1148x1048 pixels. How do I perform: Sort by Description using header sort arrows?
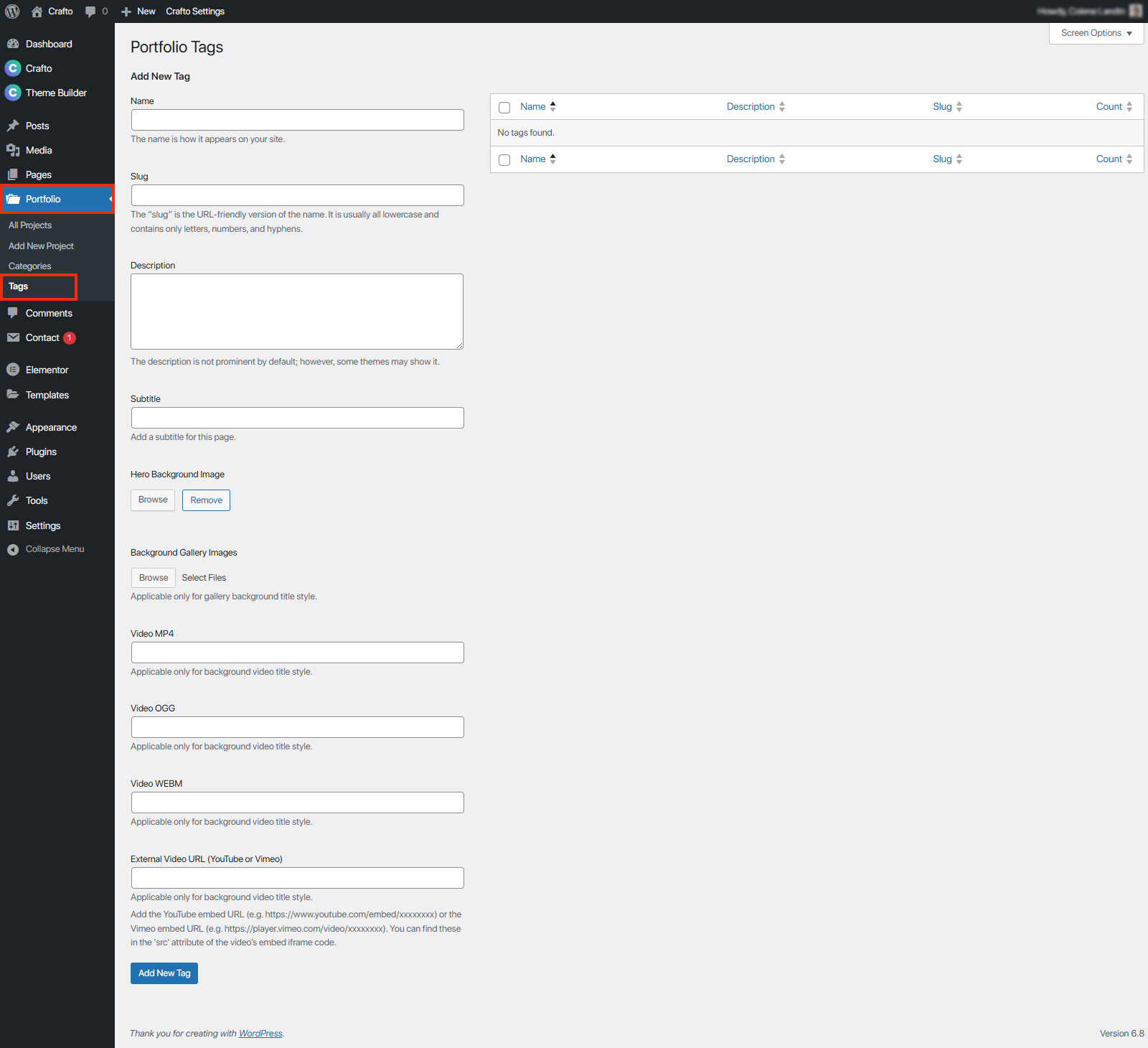(782, 106)
